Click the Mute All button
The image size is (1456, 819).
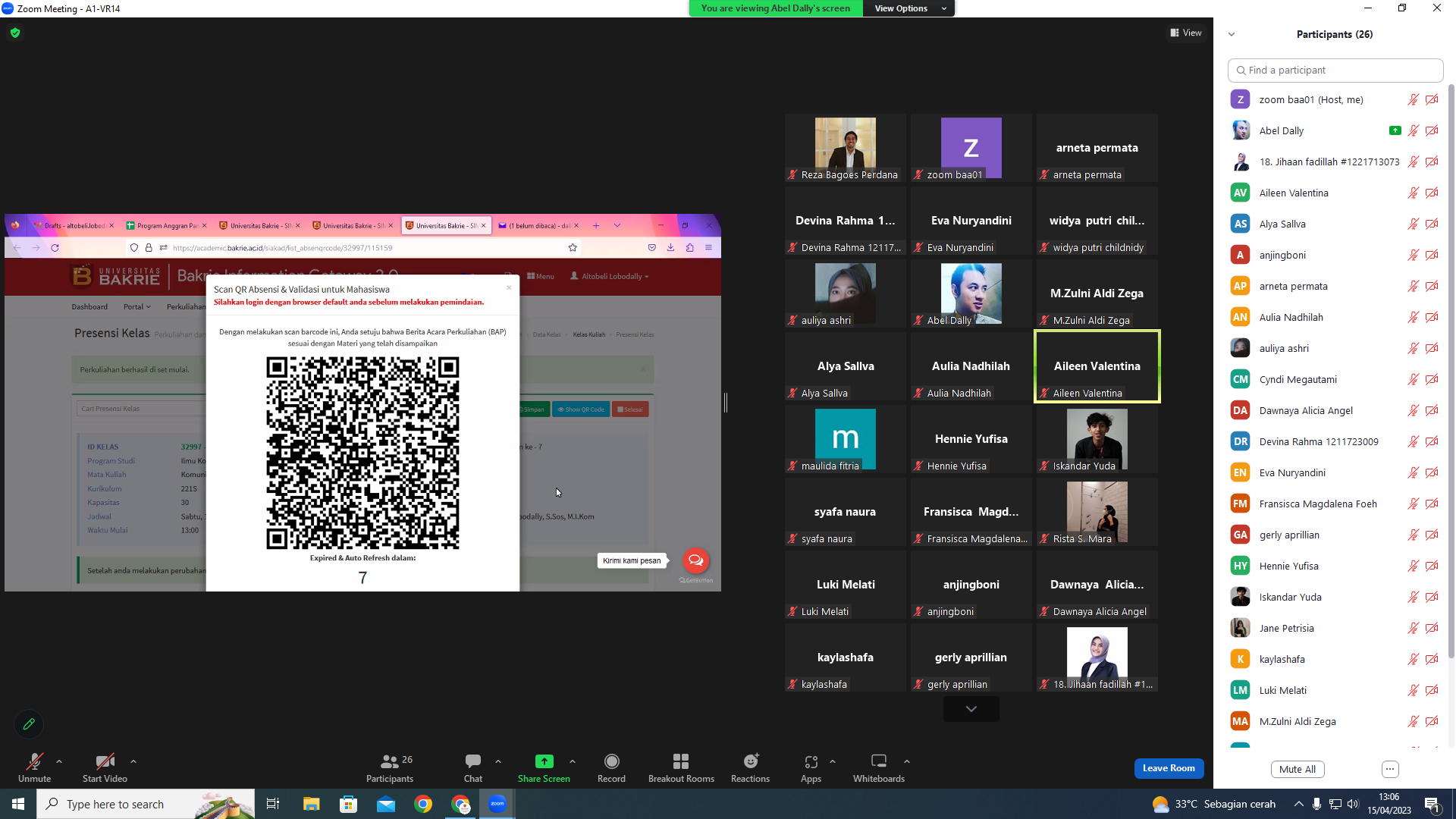point(1298,769)
